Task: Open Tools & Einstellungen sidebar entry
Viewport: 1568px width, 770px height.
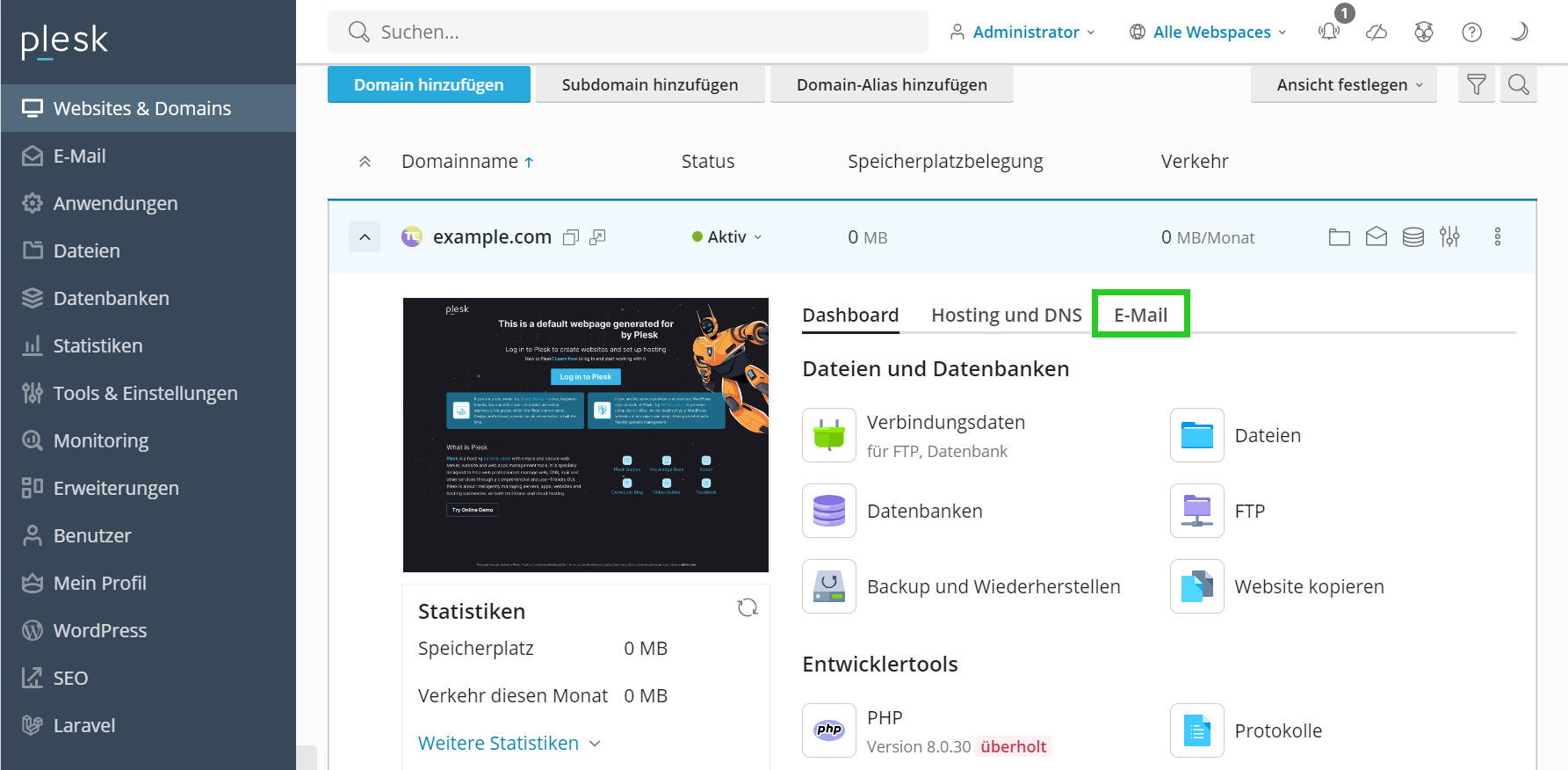Action: (x=148, y=393)
